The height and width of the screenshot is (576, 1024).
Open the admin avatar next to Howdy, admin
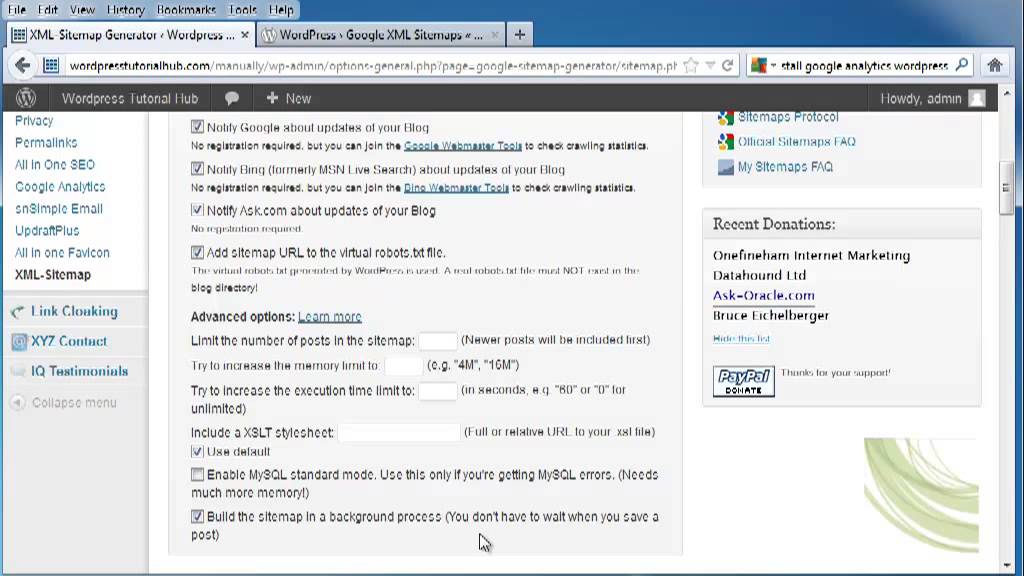[977, 98]
